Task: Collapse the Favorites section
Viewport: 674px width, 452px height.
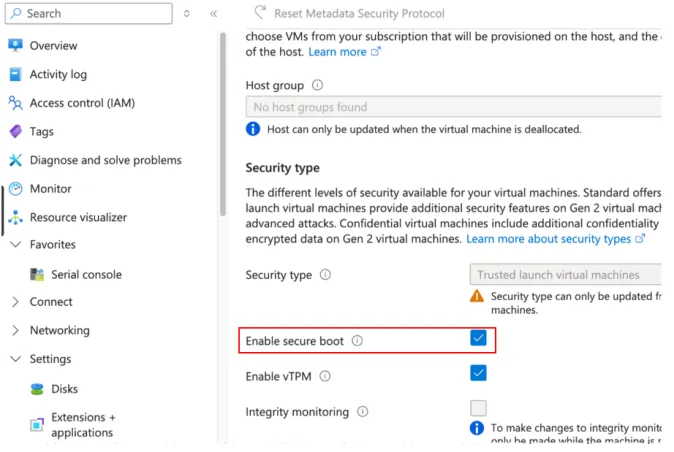Action: tap(15, 244)
